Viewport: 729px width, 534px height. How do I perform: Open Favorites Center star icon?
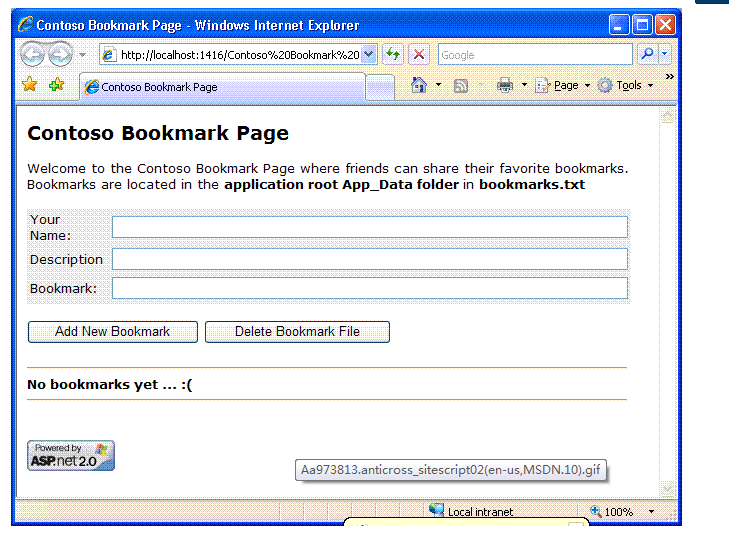pos(29,85)
